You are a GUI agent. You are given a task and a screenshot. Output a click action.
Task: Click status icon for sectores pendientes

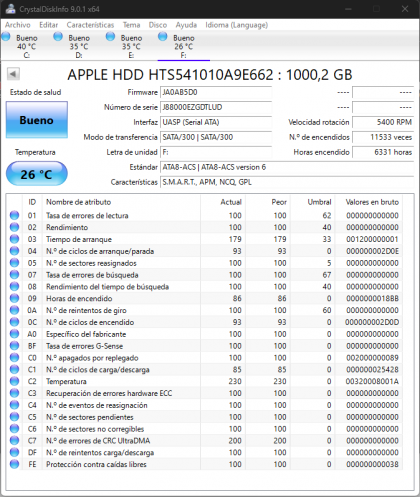tap(14, 417)
